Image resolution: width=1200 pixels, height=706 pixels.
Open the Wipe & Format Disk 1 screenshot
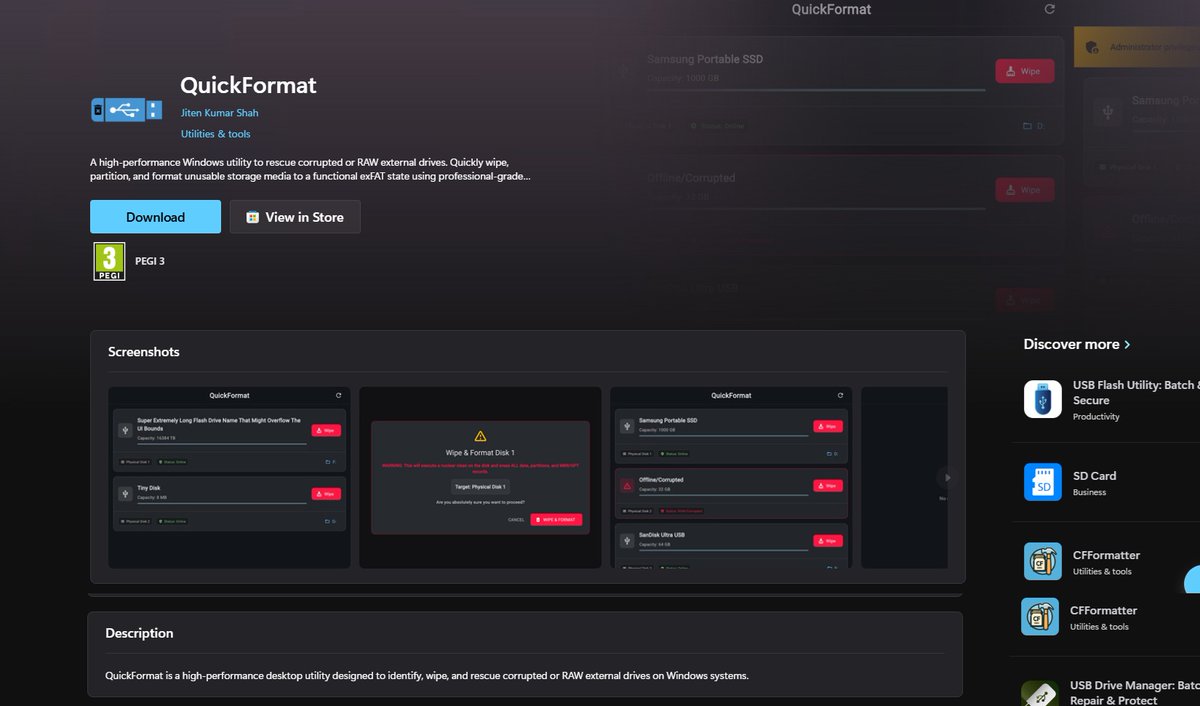coord(480,478)
